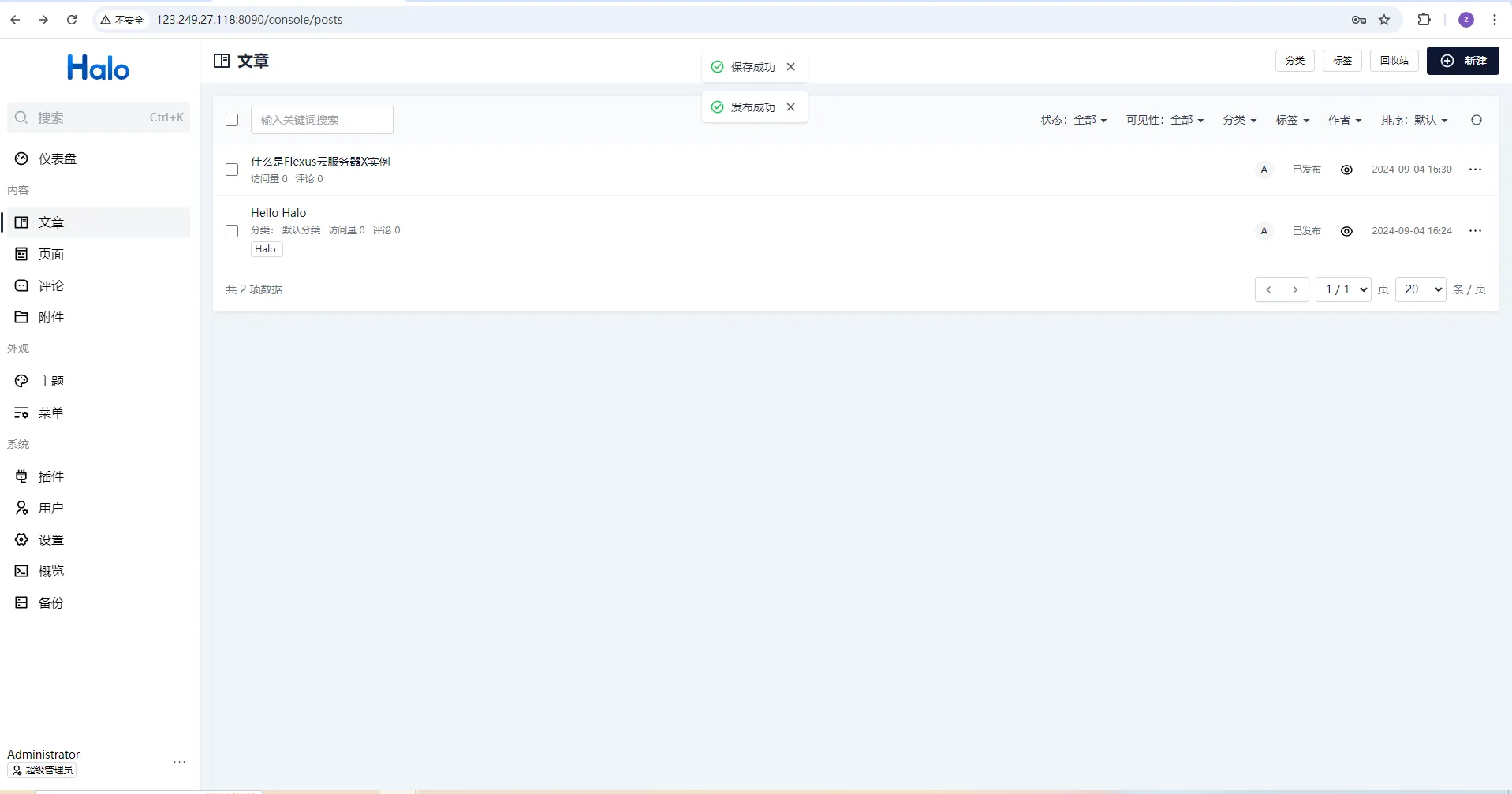Open 附件 attachments in the sidebar
1512x794 pixels.
click(99, 317)
